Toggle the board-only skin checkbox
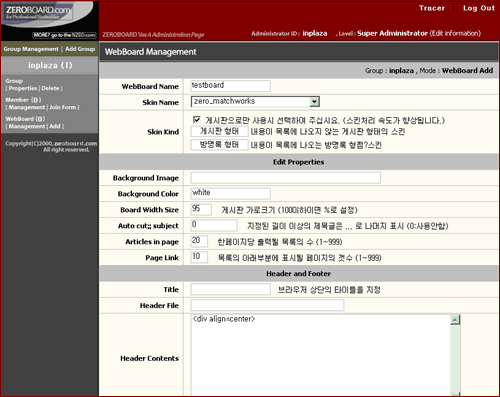Viewport: 500px width, 397px height. [197, 120]
